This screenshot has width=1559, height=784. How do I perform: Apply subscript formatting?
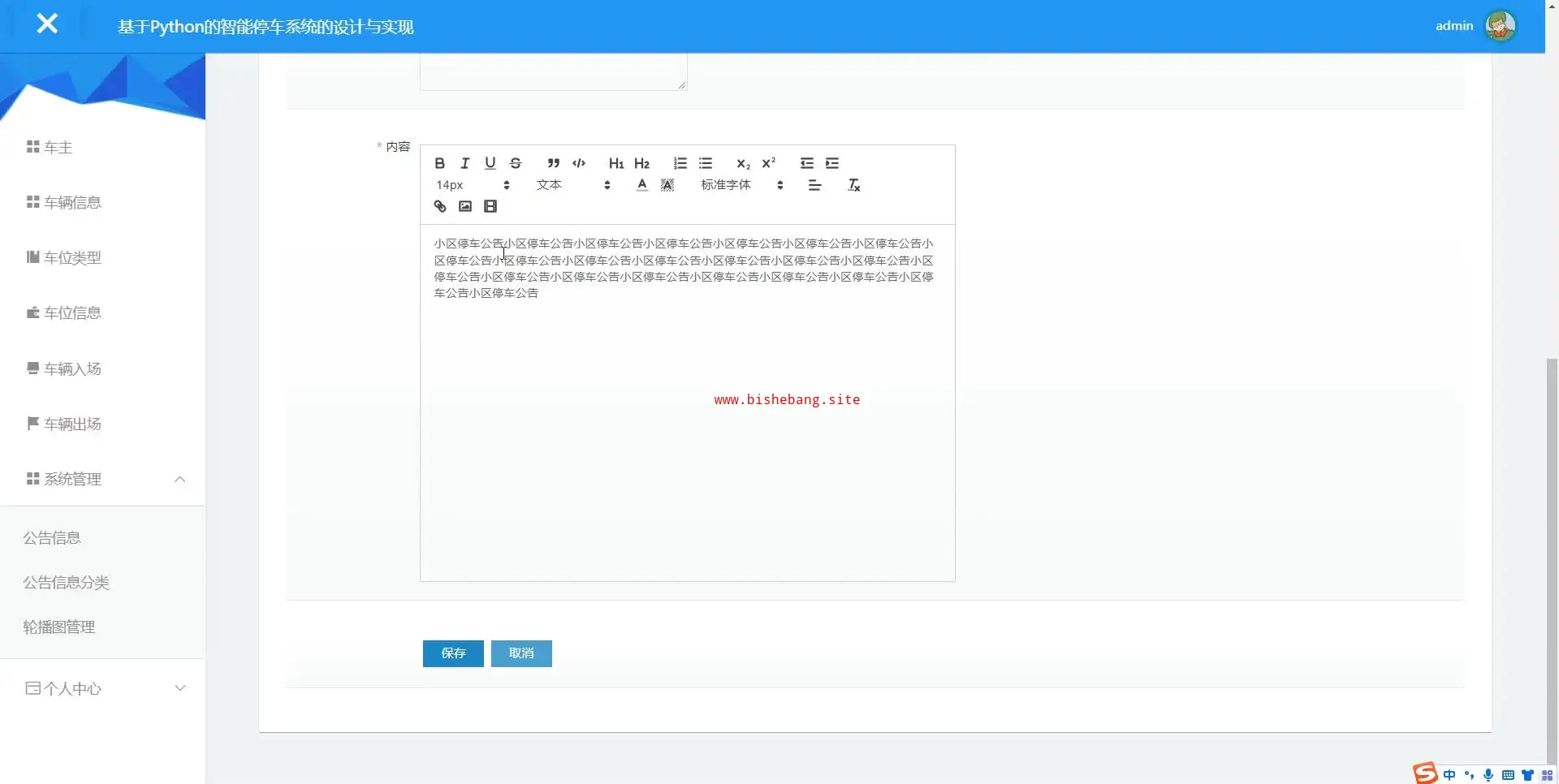coord(743,163)
